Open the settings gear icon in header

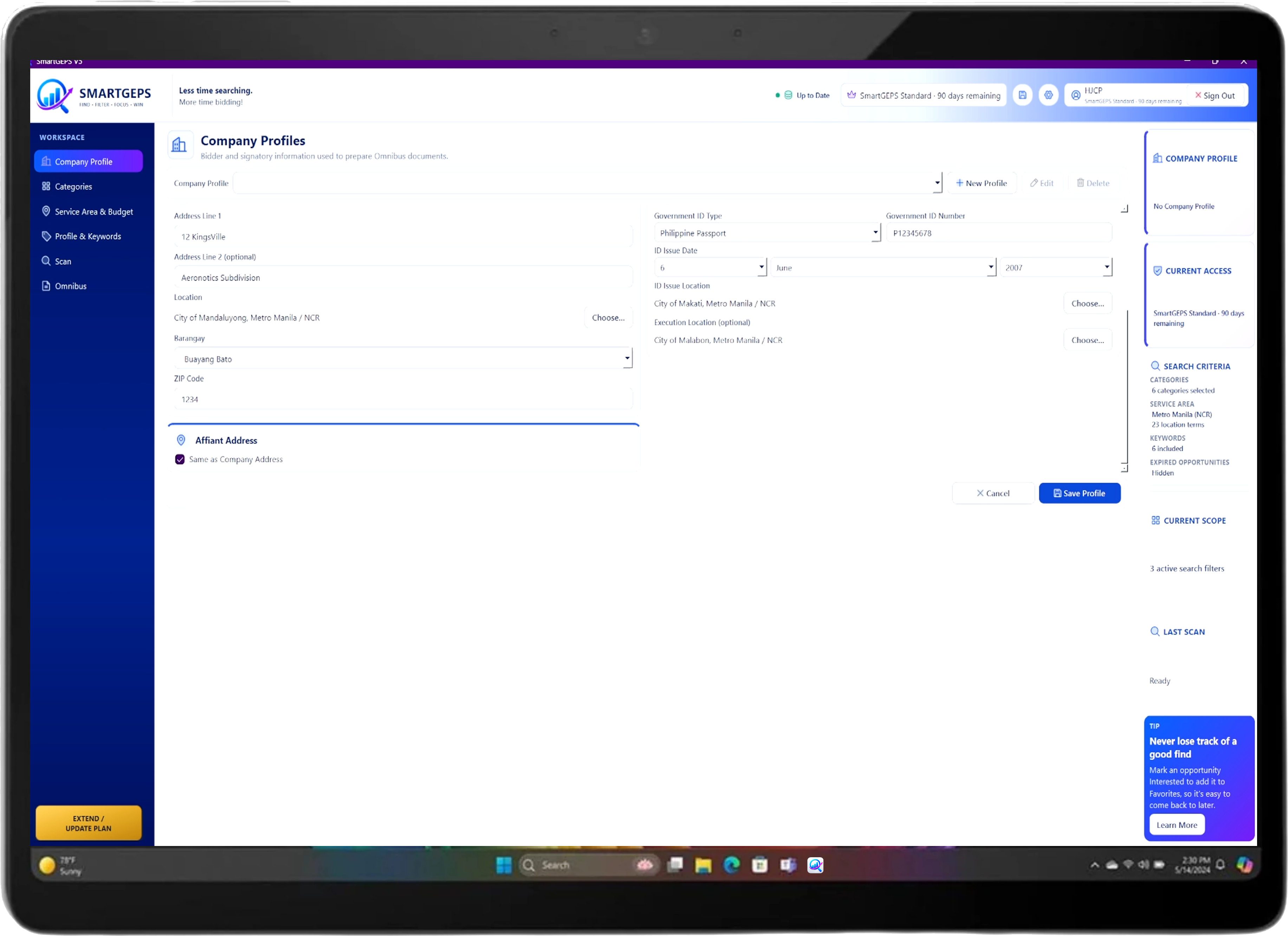pyautogui.click(x=1048, y=95)
